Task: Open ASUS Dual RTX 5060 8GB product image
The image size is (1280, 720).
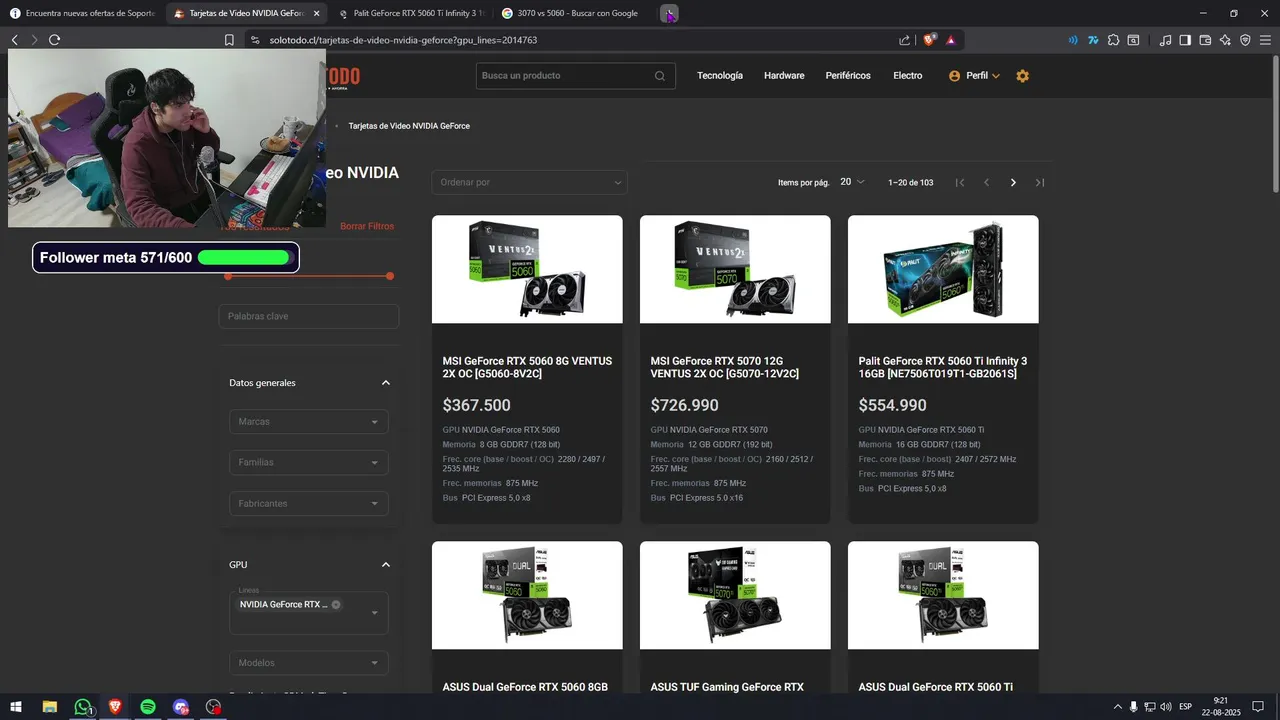Action: (x=527, y=595)
